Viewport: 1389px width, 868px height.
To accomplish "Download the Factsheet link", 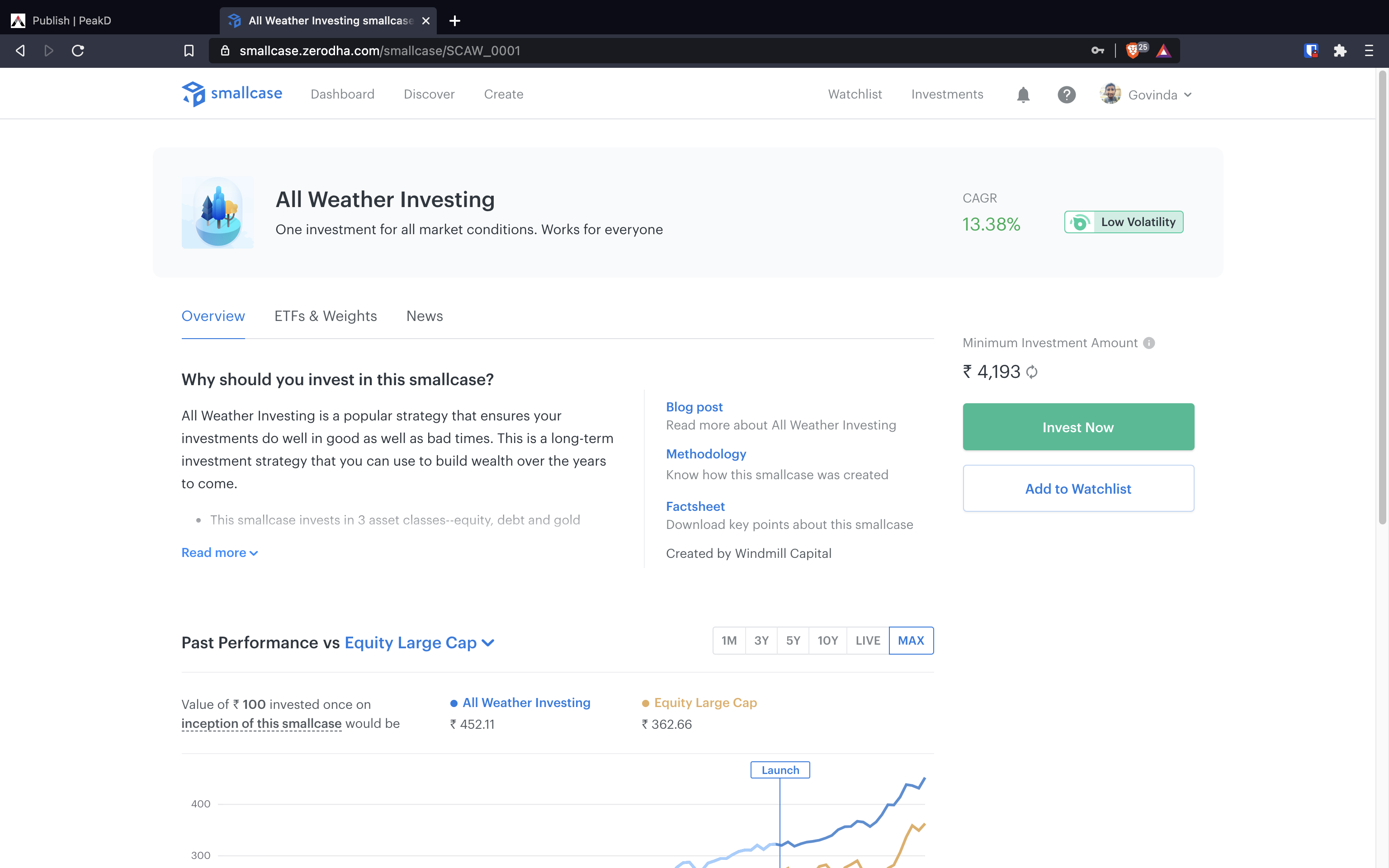I will pyautogui.click(x=695, y=506).
